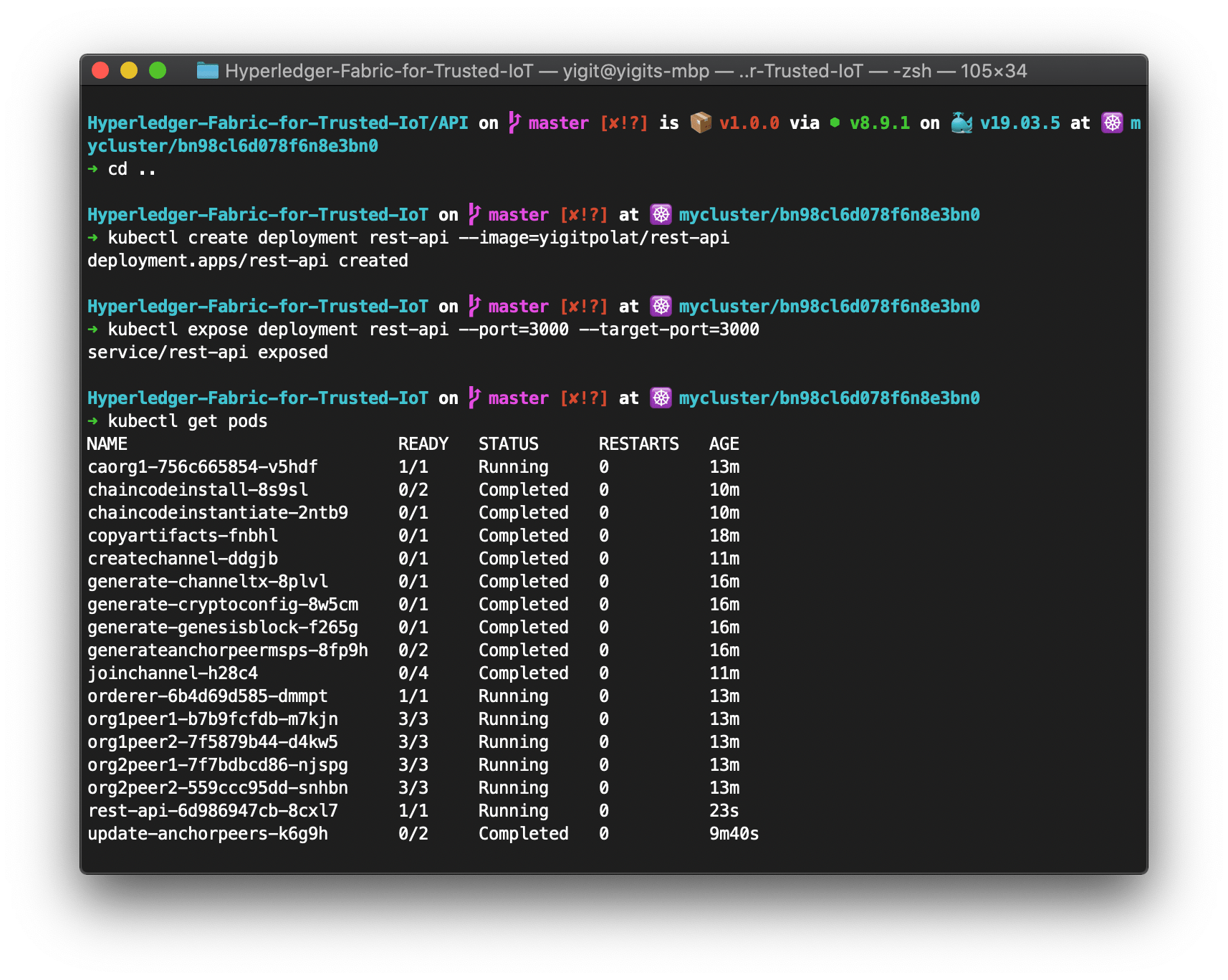1228x980 pixels.
Task: Click the Kubernetes icon above the get pods command
Action: 661,398
